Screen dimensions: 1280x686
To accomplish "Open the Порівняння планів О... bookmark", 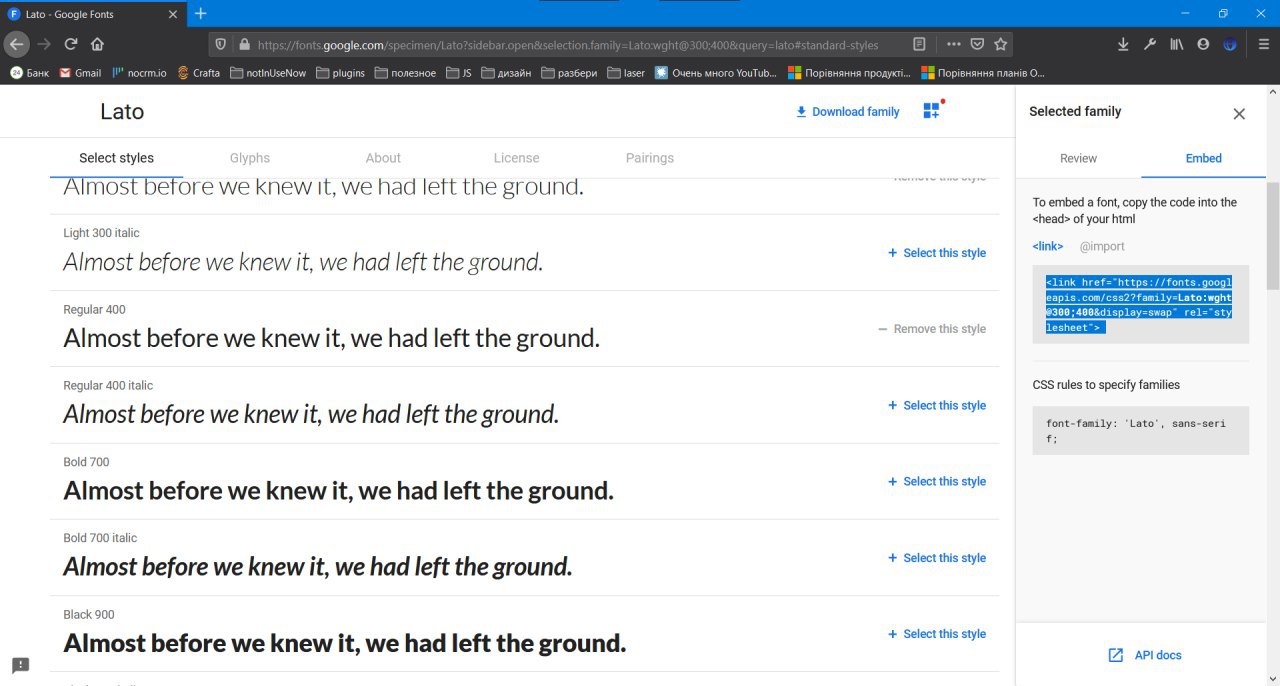I will (982, 73).
